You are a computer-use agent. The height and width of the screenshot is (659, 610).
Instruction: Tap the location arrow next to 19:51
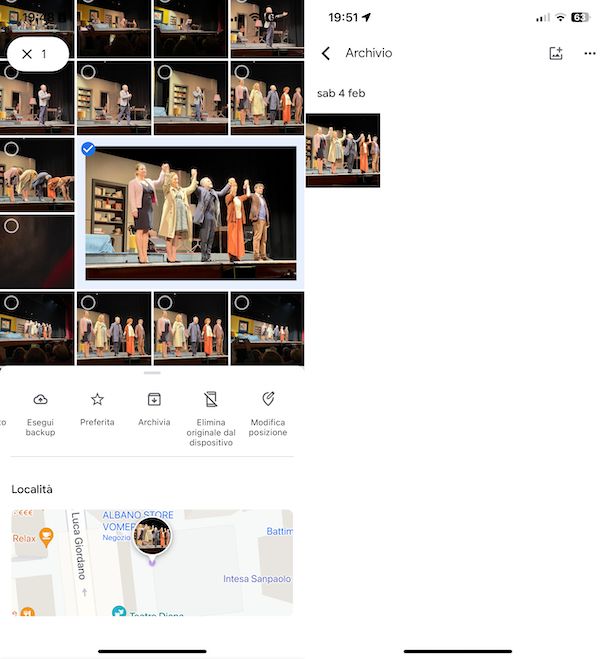(366, 17)
